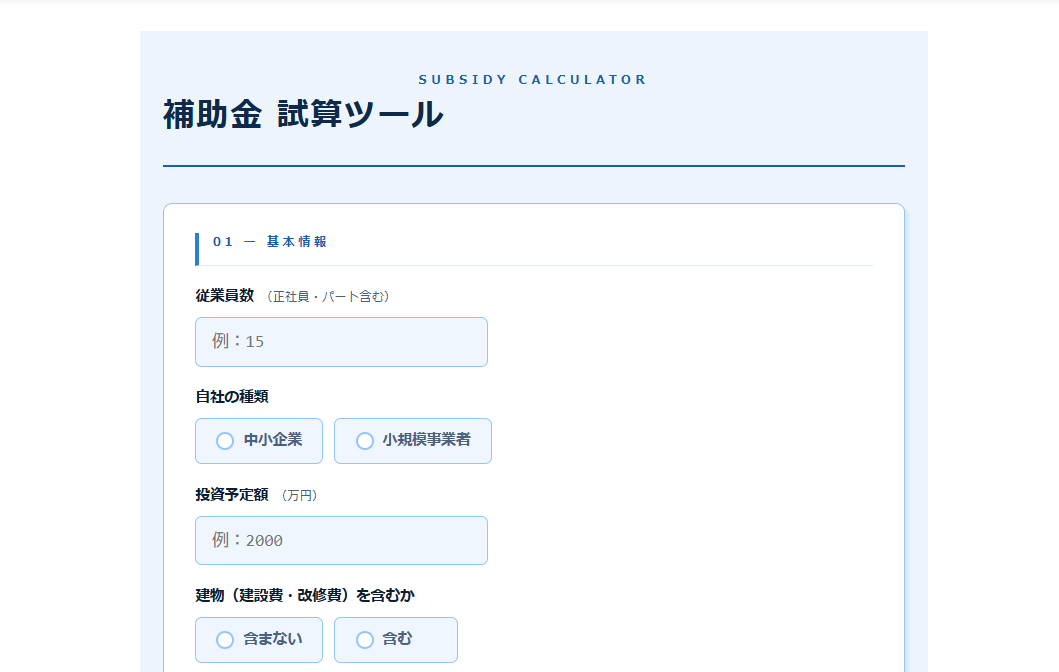Click the 投資予定額 investment amount field

(x=340, y=540)
